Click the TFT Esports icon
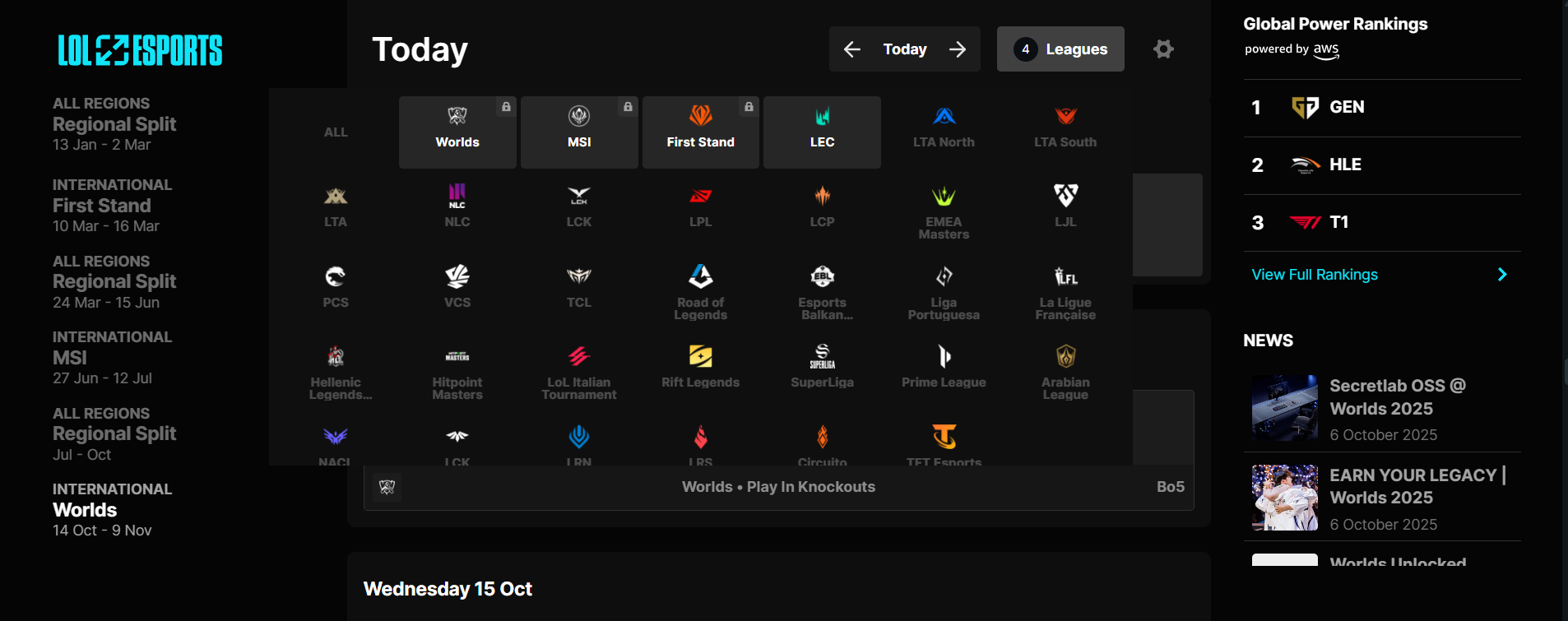This screenshot has width=1568, height=621. point(944,436)
